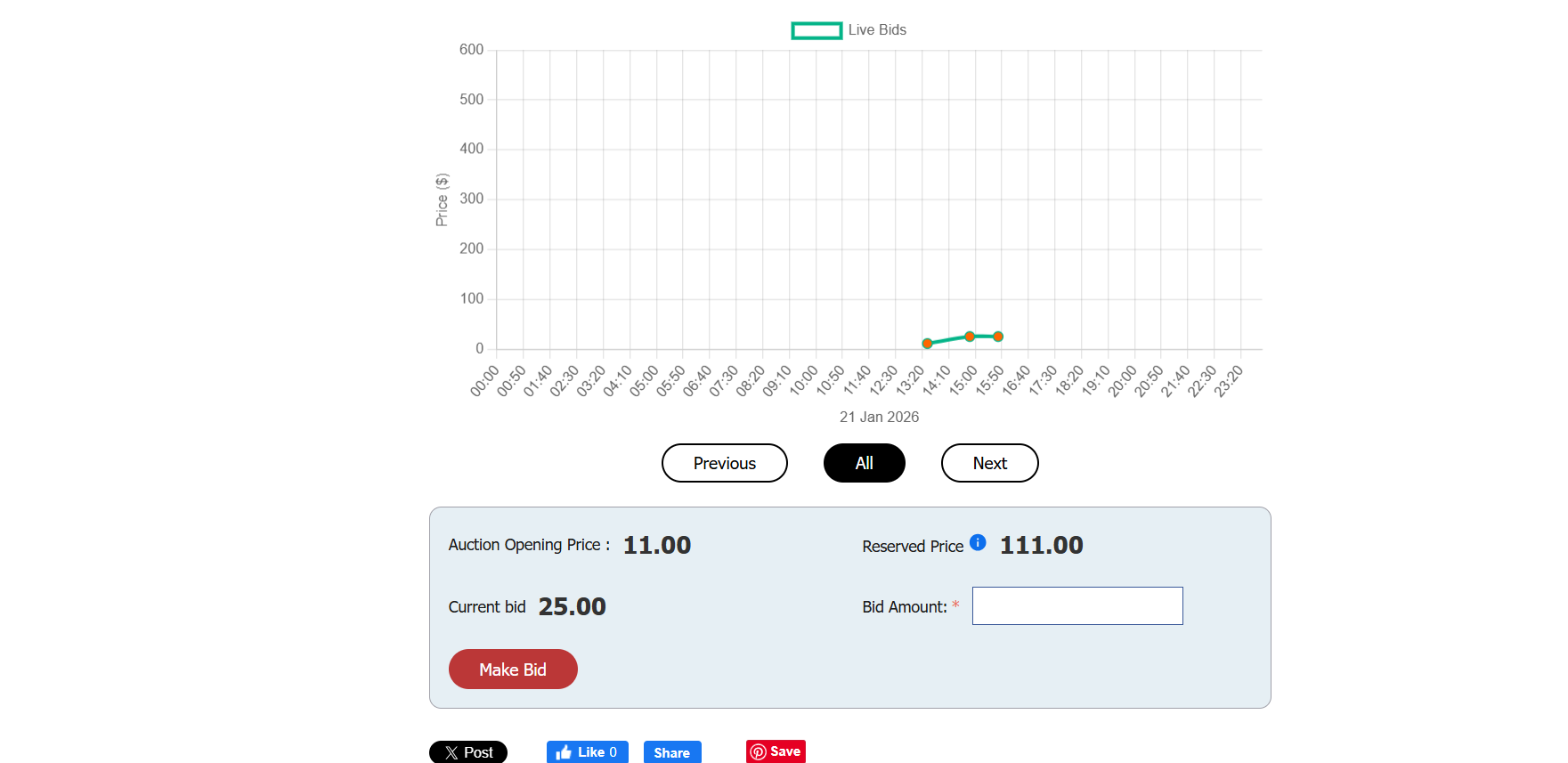Select the middle bid point on chart
Screen dimensions: 1568x763
click(x=970, y=337)
